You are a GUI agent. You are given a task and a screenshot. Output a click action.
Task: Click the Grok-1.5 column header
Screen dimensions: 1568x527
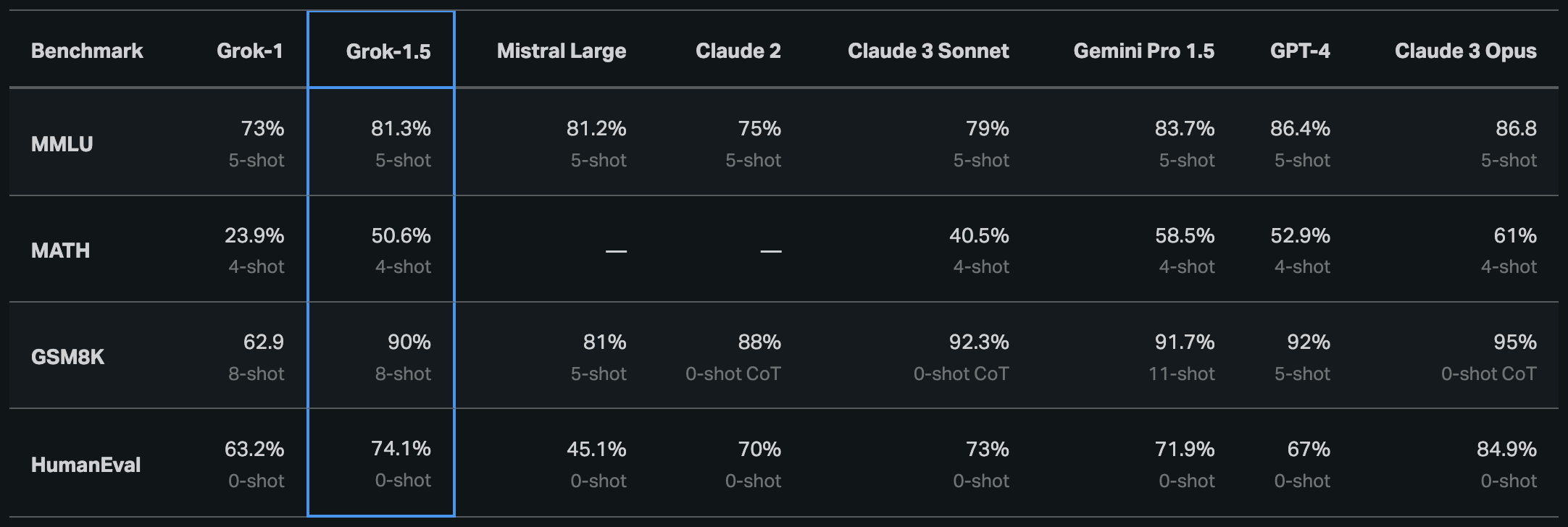coord(388,51)
